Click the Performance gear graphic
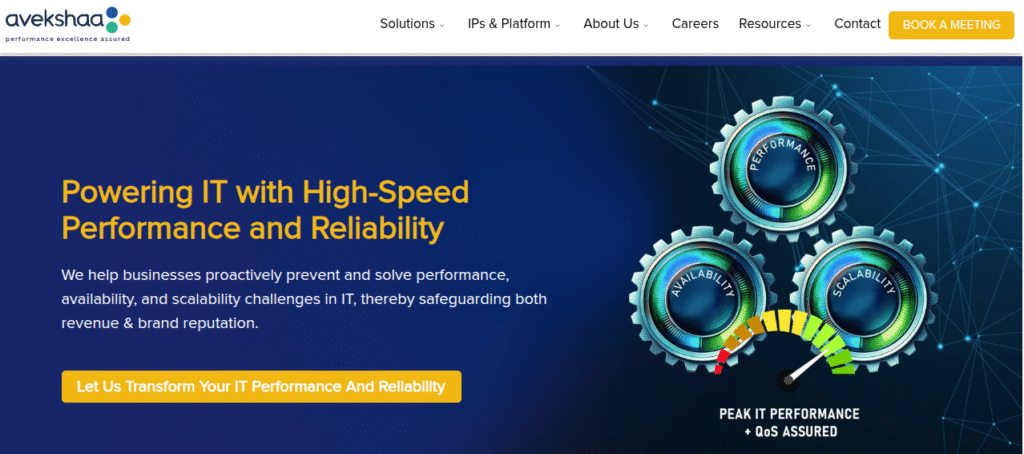Viewport: 1024px width, 454px height. 782,169
